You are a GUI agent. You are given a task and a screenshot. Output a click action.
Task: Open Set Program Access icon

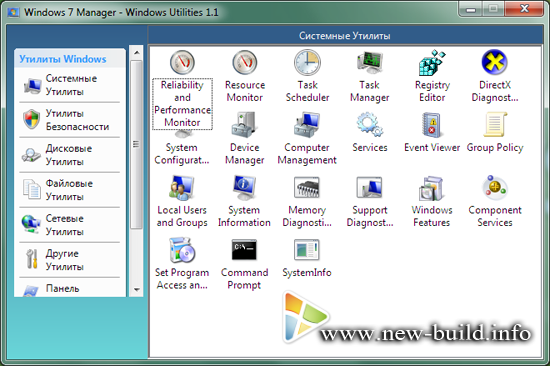(182, 250)
